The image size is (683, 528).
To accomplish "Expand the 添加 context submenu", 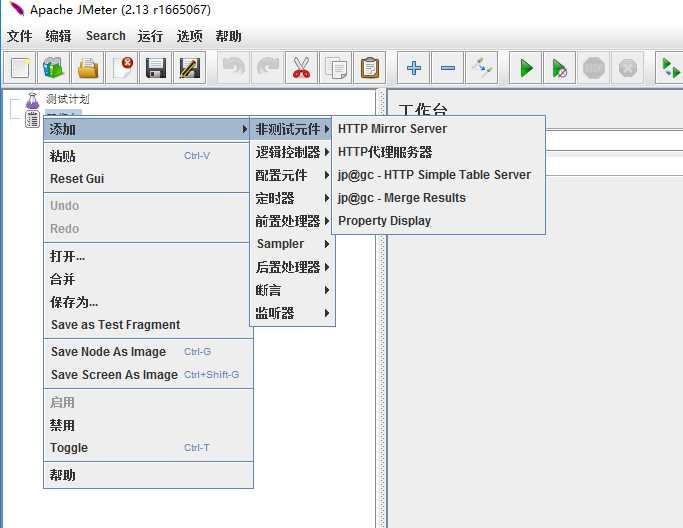I will click(147, 129).
